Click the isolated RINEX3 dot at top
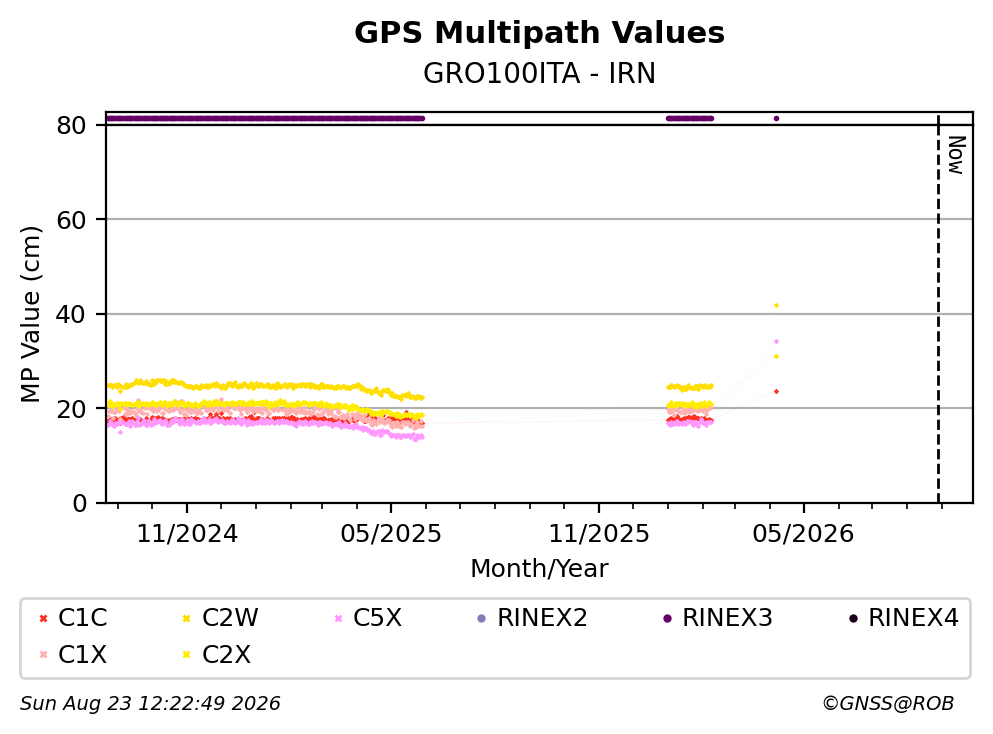Viewport: 993px width, 734px height. [776, 118]
